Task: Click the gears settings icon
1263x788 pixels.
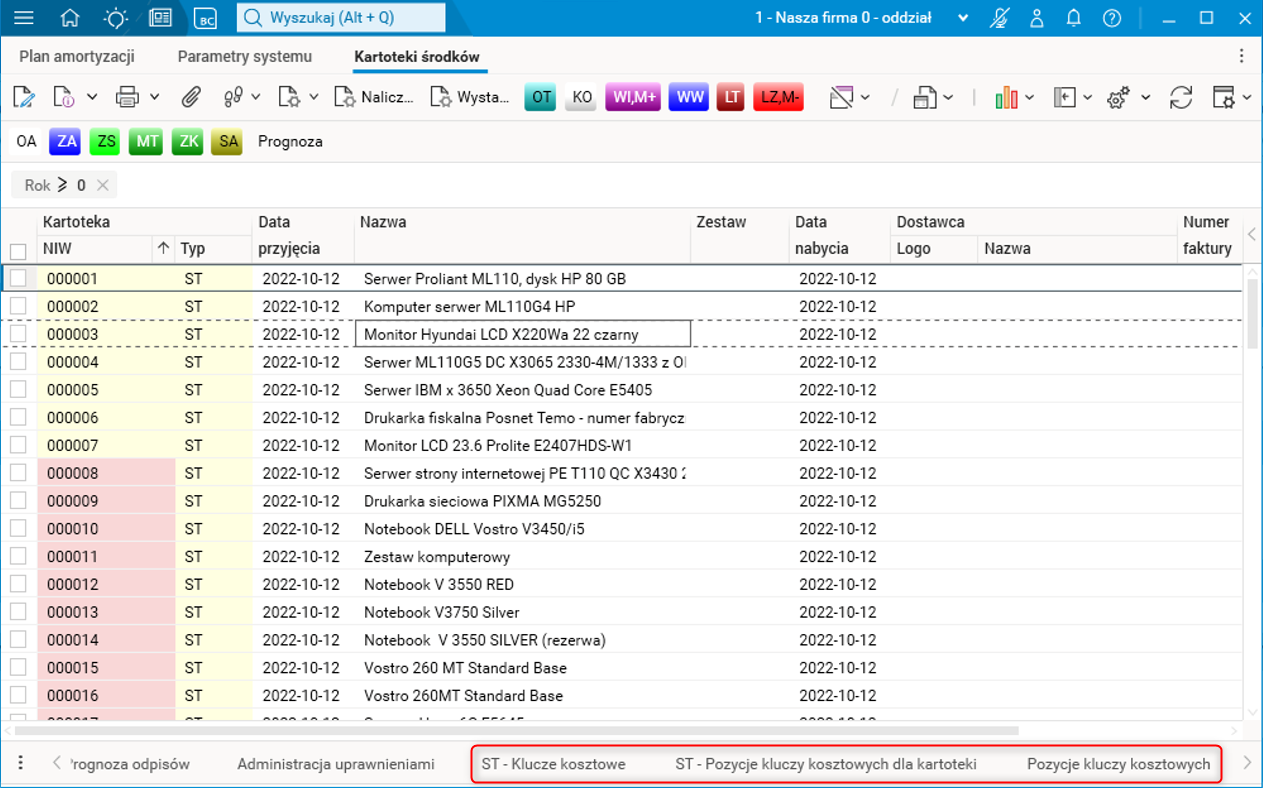Action: [1119, 97]
